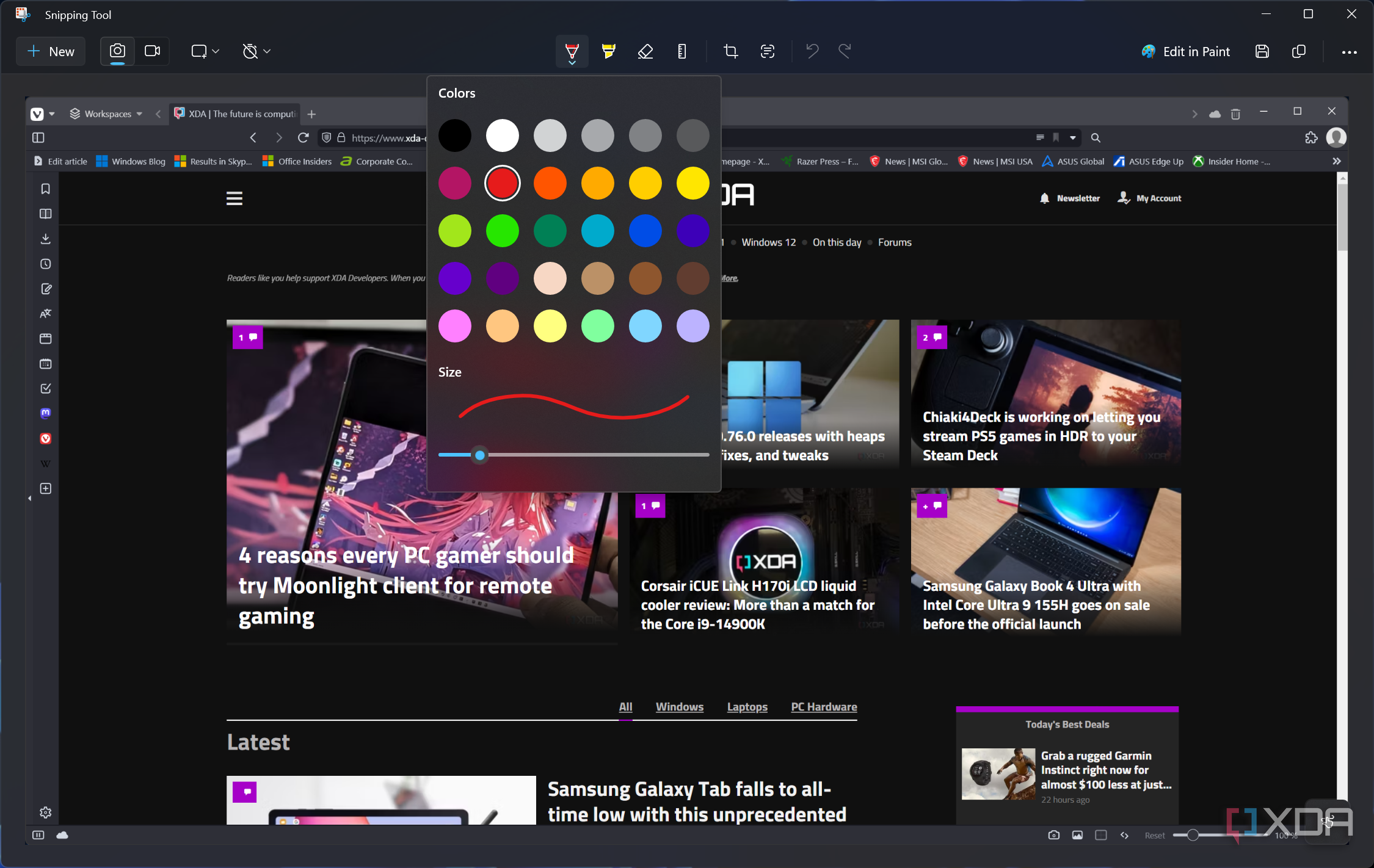Switch to the Windows category tab
This screenshot has width=1374, height=868.
(679, 707)
